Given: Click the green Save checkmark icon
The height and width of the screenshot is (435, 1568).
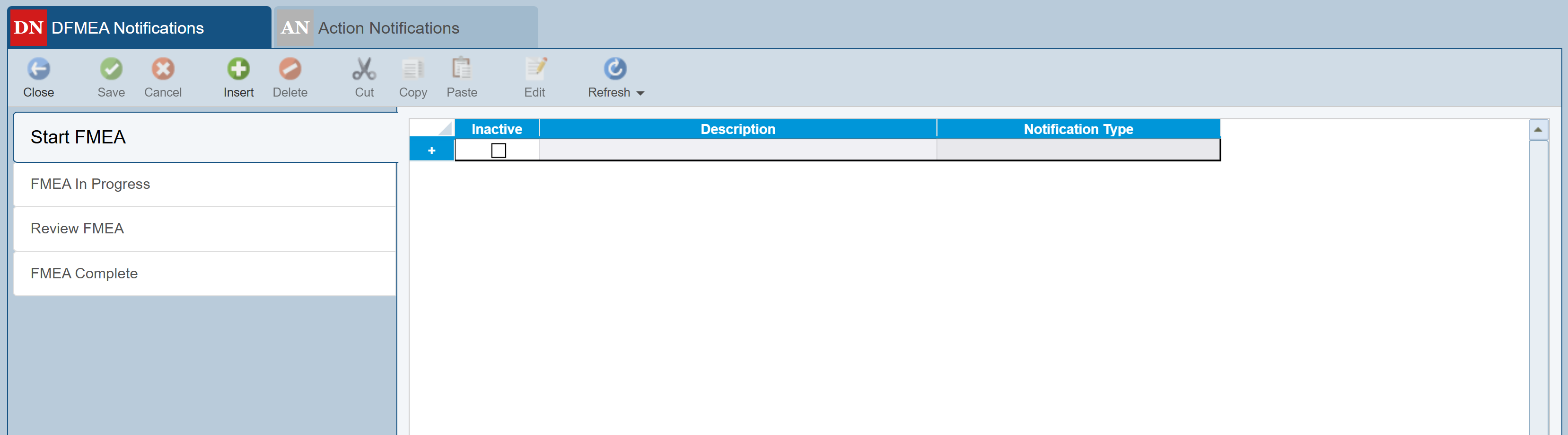Looking at the screenshot, I should point(111,70).
